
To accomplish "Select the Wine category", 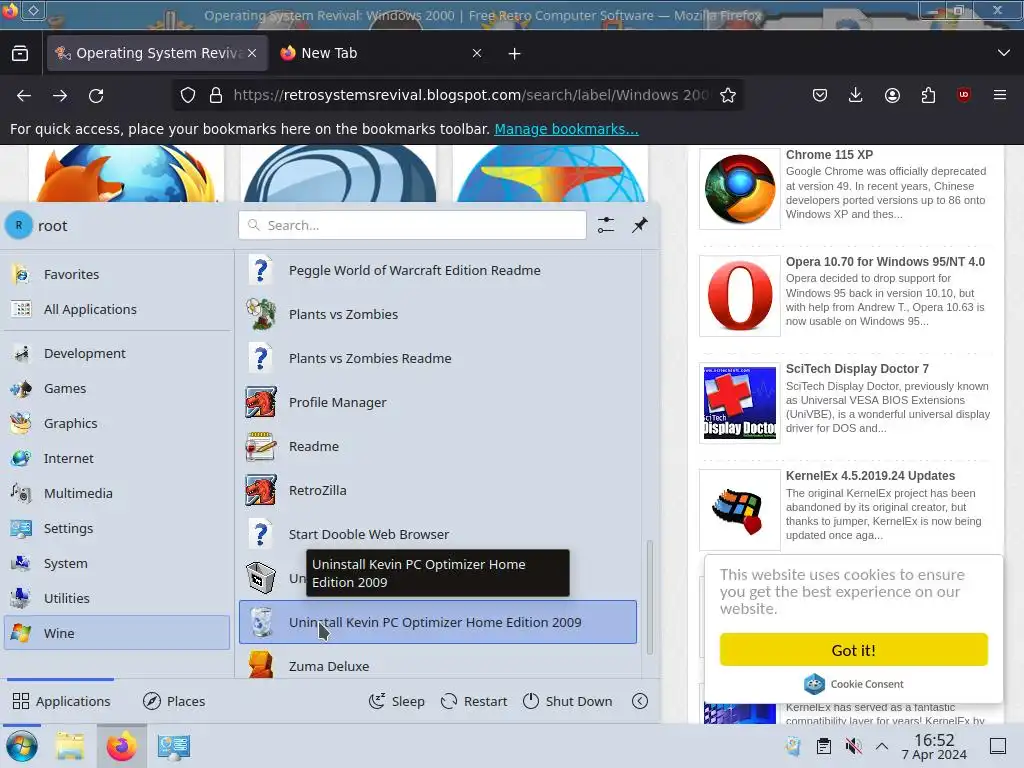I will [118, 633].
